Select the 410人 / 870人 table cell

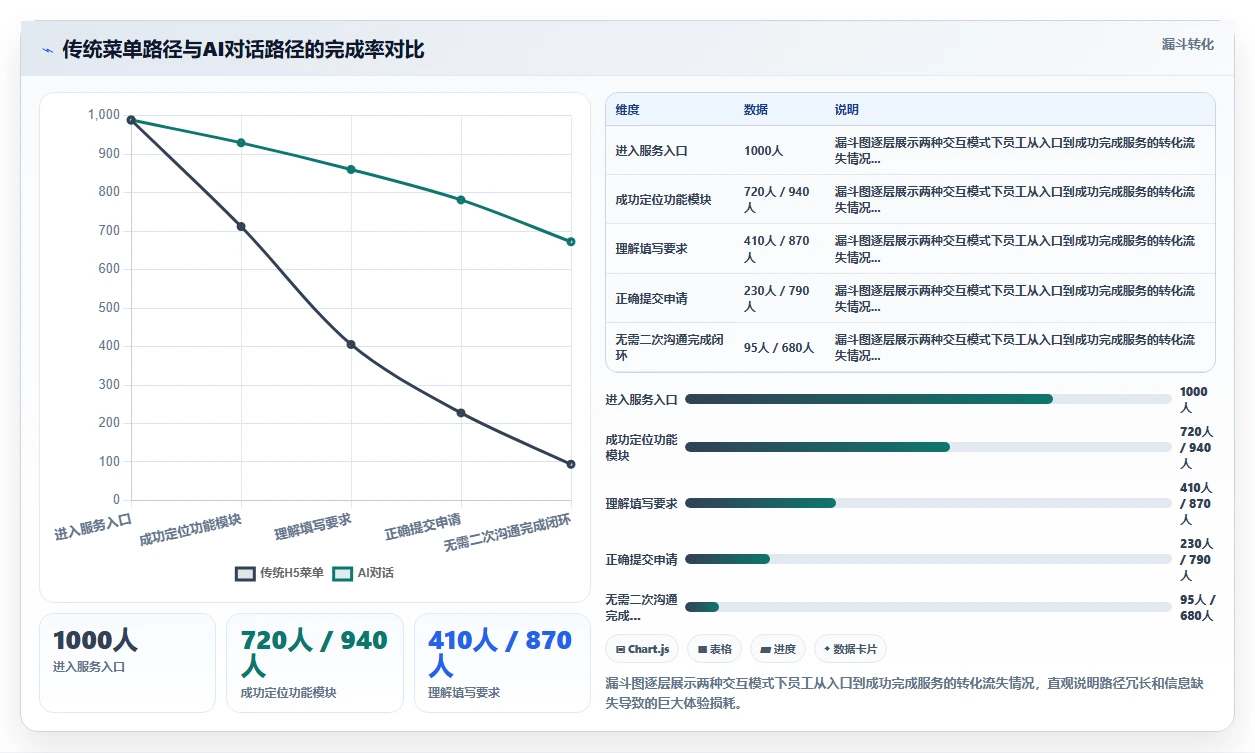(780, 249)
